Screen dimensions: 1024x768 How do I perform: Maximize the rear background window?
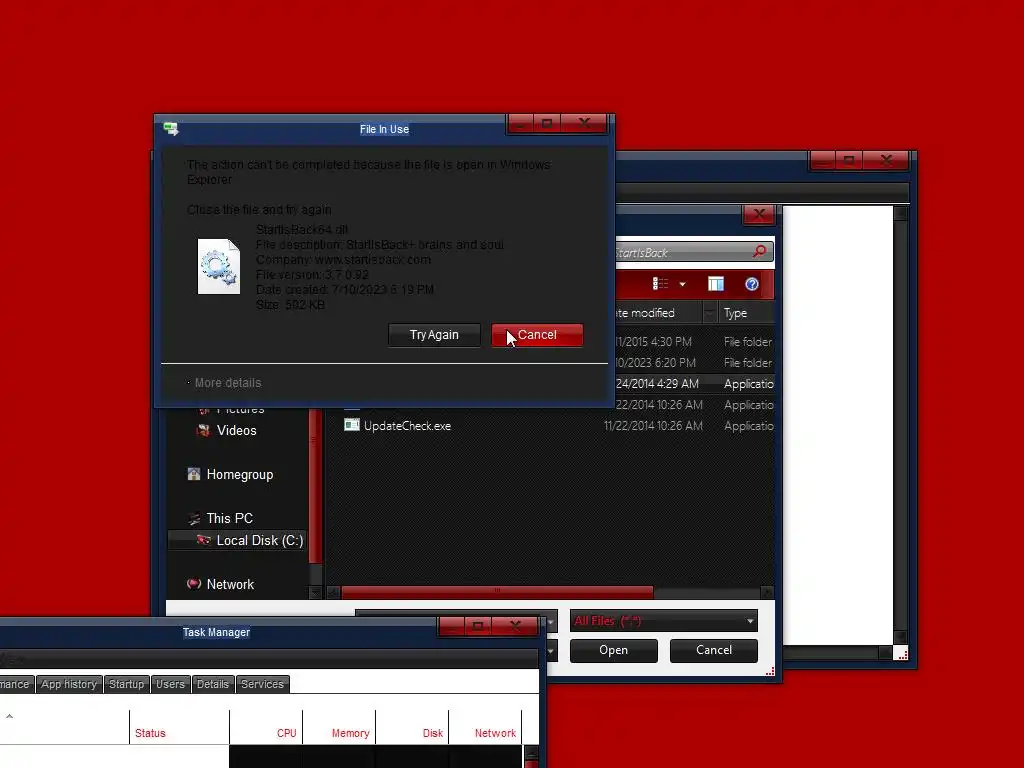(848, 160)
